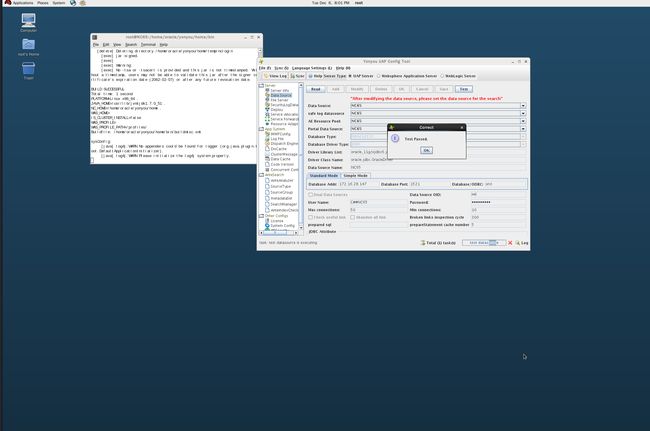Click the task progress bar in status bar
This screenshot has width=650, height=431.
point(484,243)
